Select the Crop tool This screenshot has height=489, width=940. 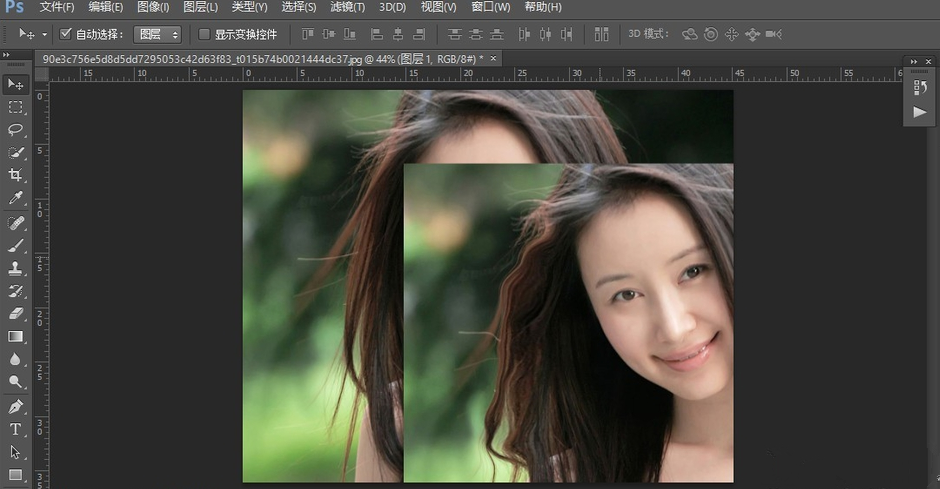(x=16, y=176)
